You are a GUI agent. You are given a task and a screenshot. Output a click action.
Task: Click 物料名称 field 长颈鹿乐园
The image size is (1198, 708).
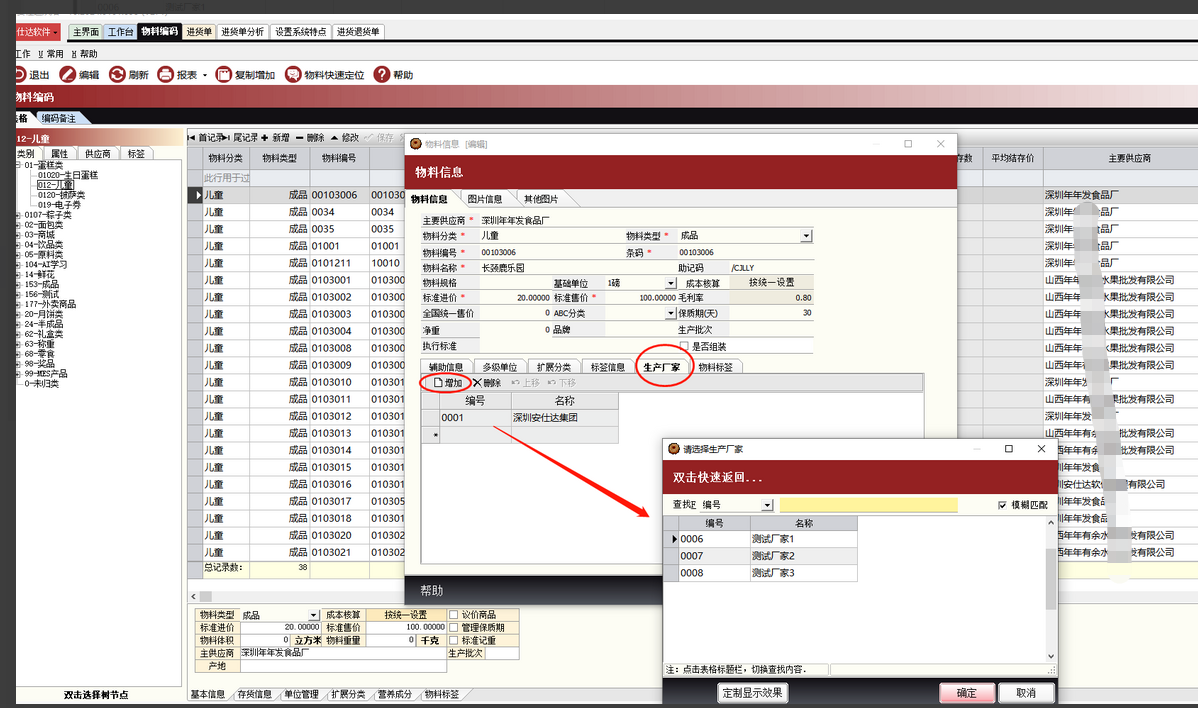pyautogui.click(x=576, y=268)
